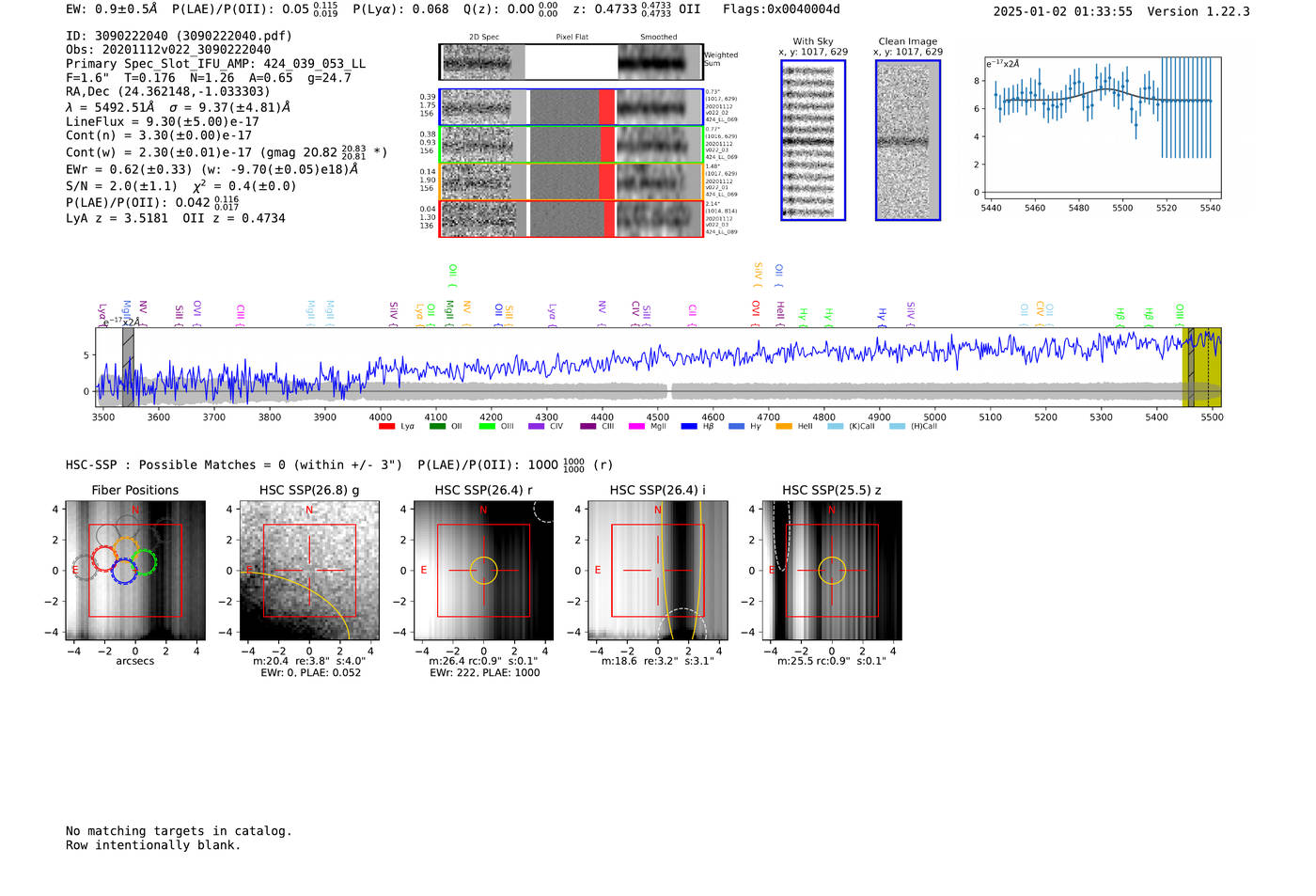The width and height of the screenshot is (1316, 896).
Task: Click the Smoothed column header
Action: coord(658,38)
